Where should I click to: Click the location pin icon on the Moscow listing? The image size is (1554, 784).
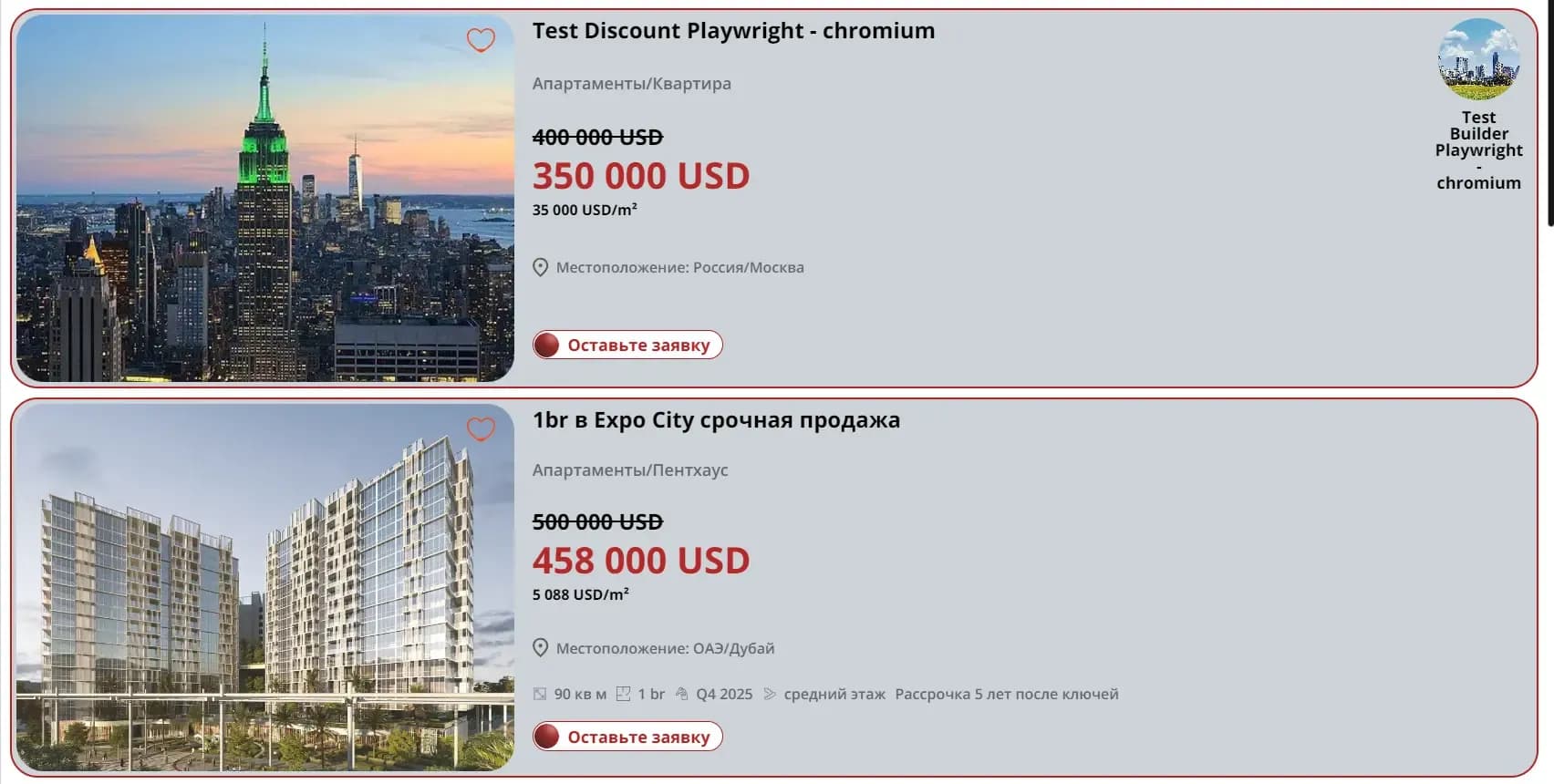pyautogui.click(x=541, y=267)
